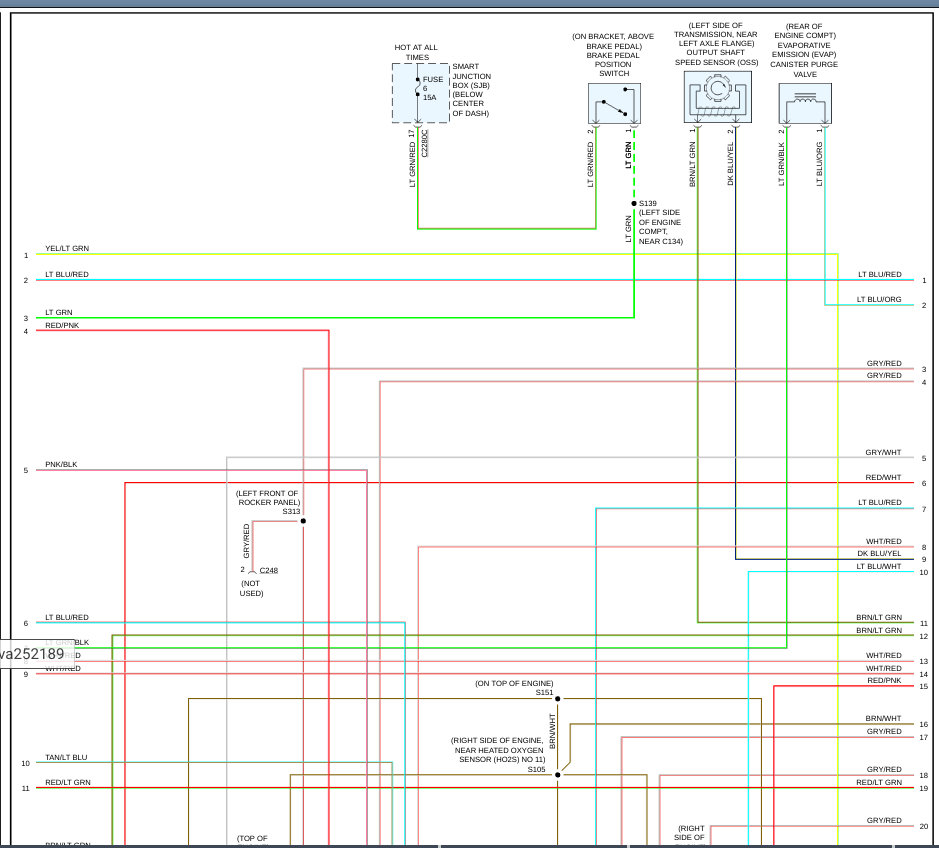
Task: Select the Smart Junction Box description text
Action: [x=471, y=89]
